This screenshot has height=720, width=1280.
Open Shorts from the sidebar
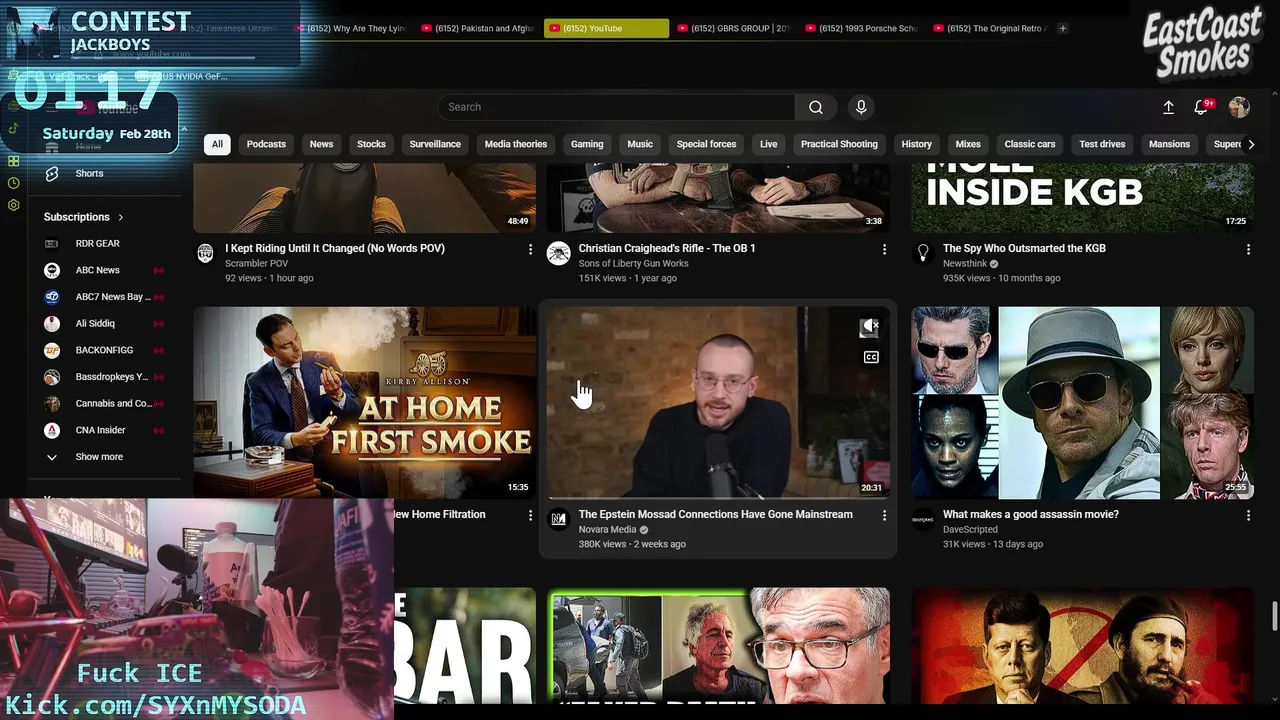pyautogui.click(x=89, y=173)
